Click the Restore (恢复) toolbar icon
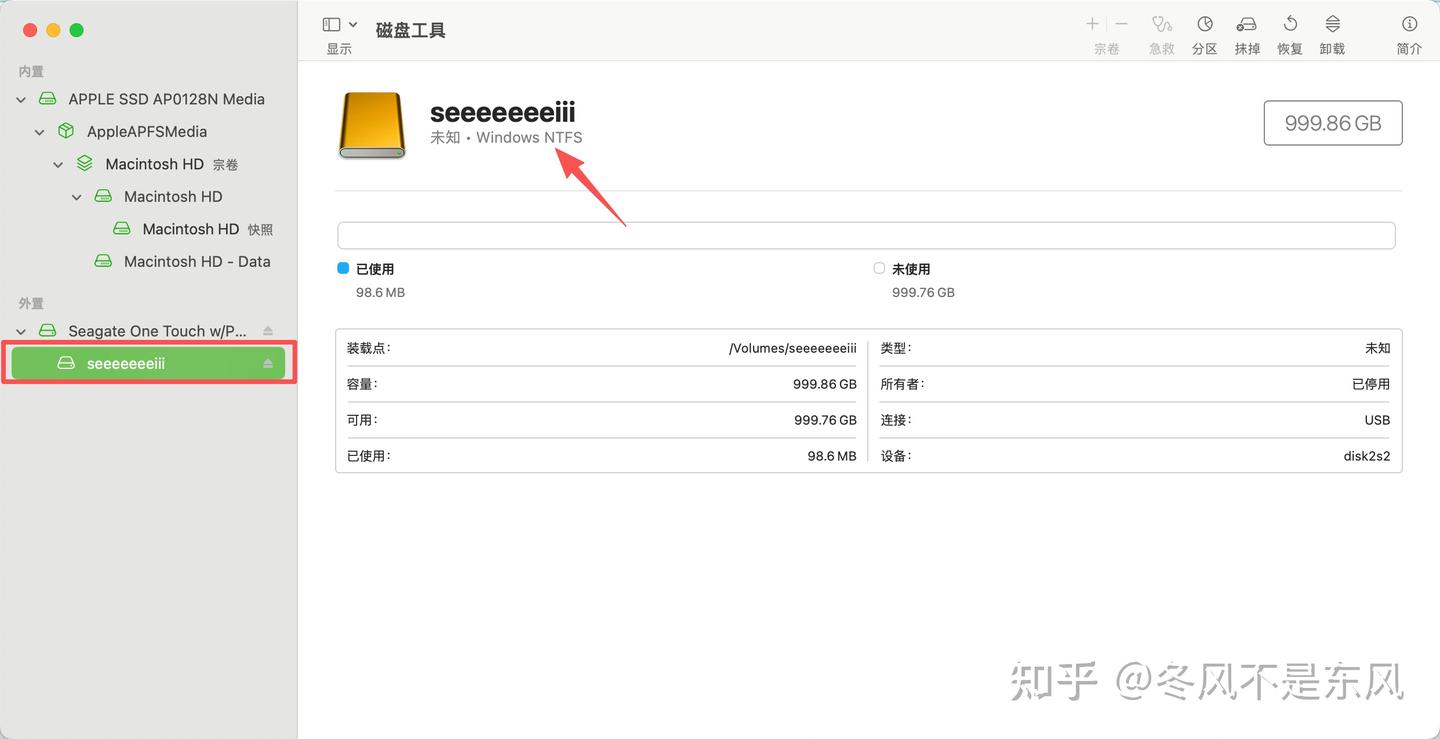Viewport: 1440px width, 739px height. pos(1290,24)
